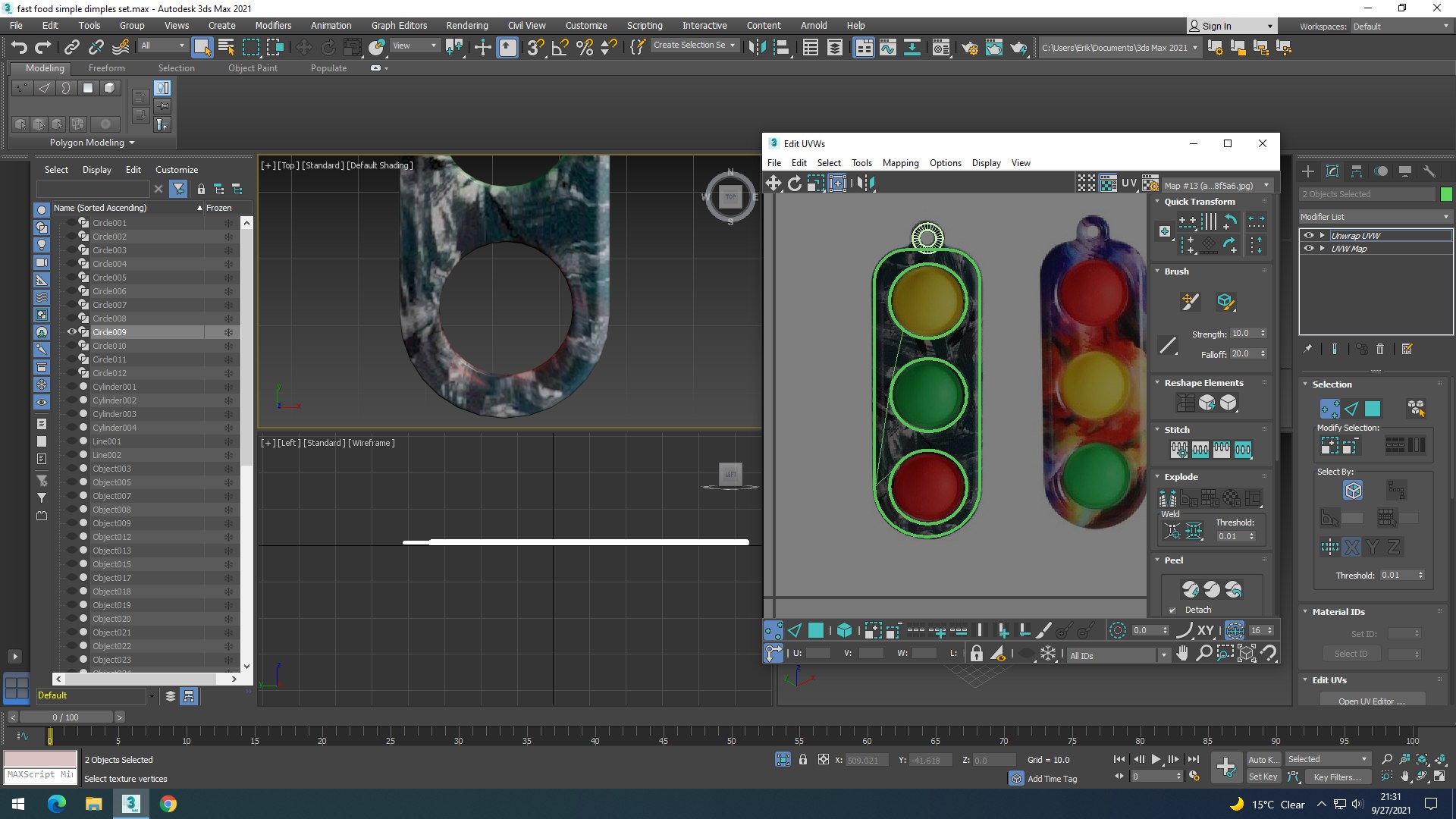Select the Select and Link tool
Screen dimensions: 1456x819
point(71,47)
